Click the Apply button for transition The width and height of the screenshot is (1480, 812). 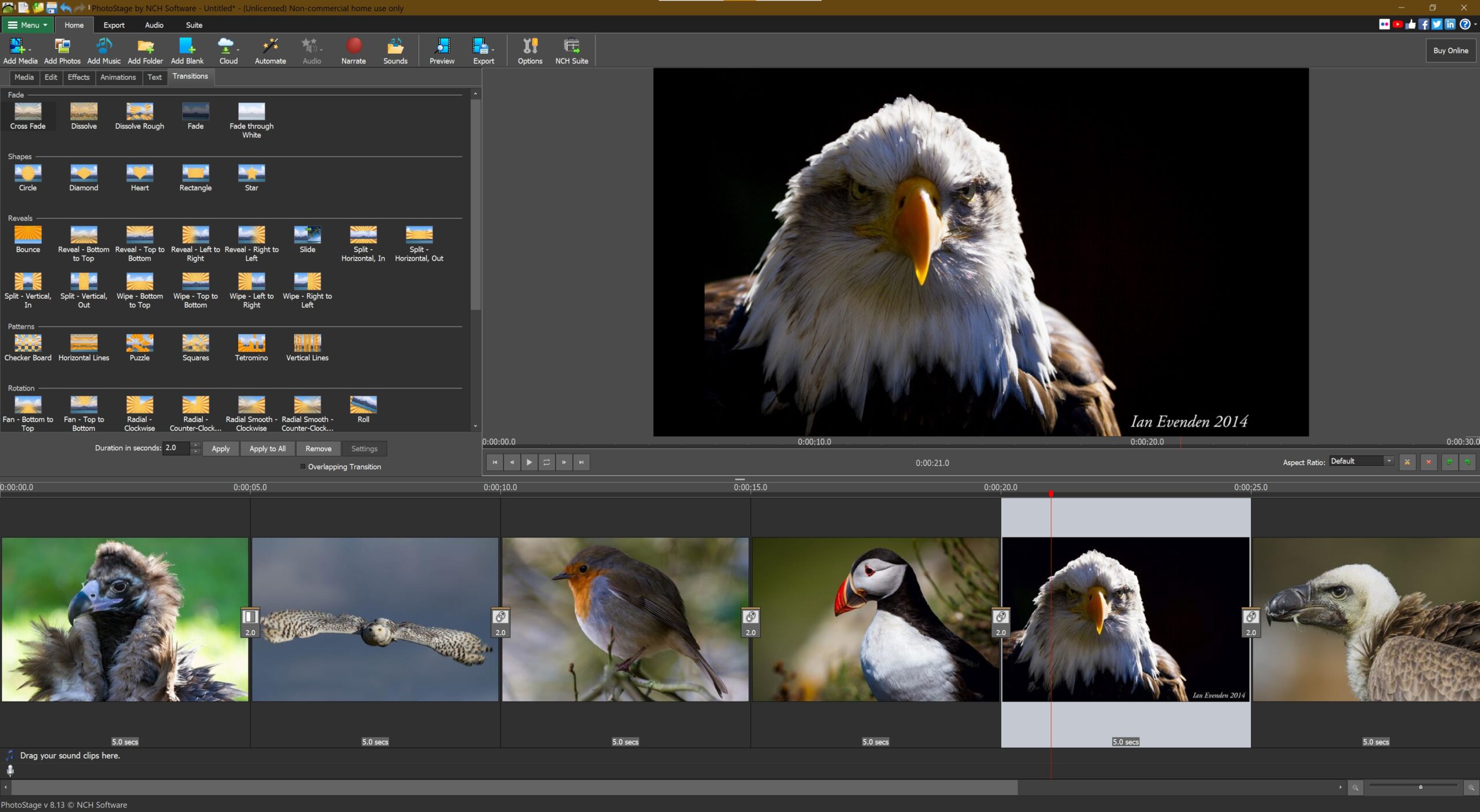(x=220, y=448)
